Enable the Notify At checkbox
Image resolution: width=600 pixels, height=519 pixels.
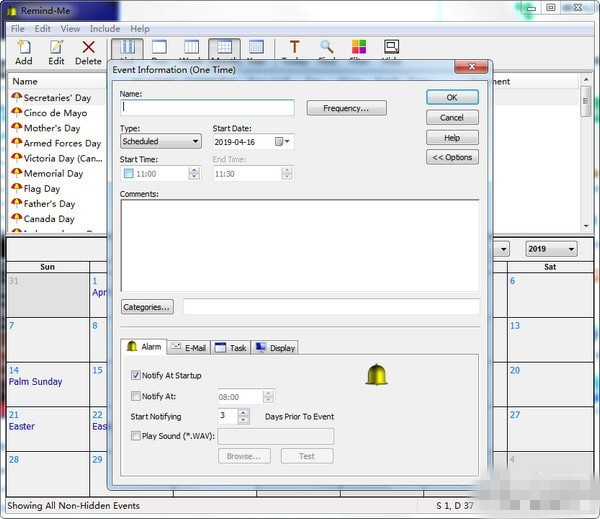[x=136, y=397]
